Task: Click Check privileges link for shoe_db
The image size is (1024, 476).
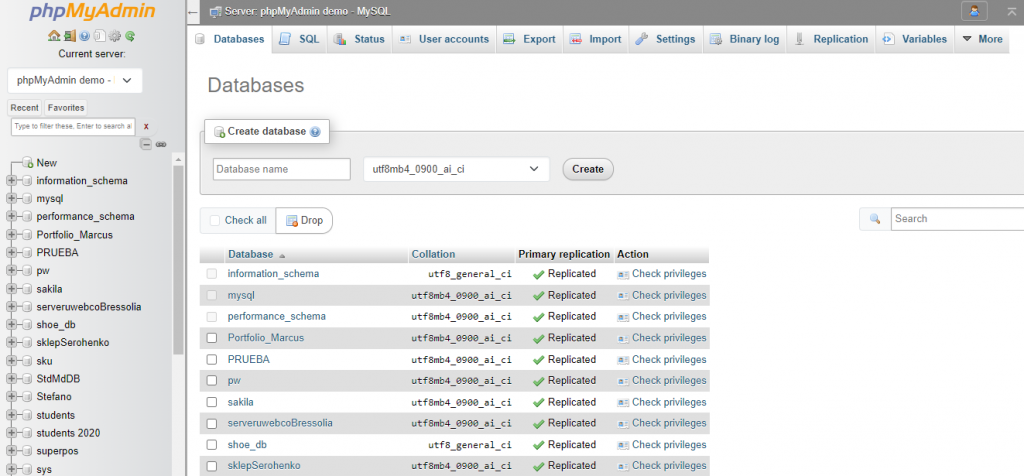Action: [x=668, y=445]
